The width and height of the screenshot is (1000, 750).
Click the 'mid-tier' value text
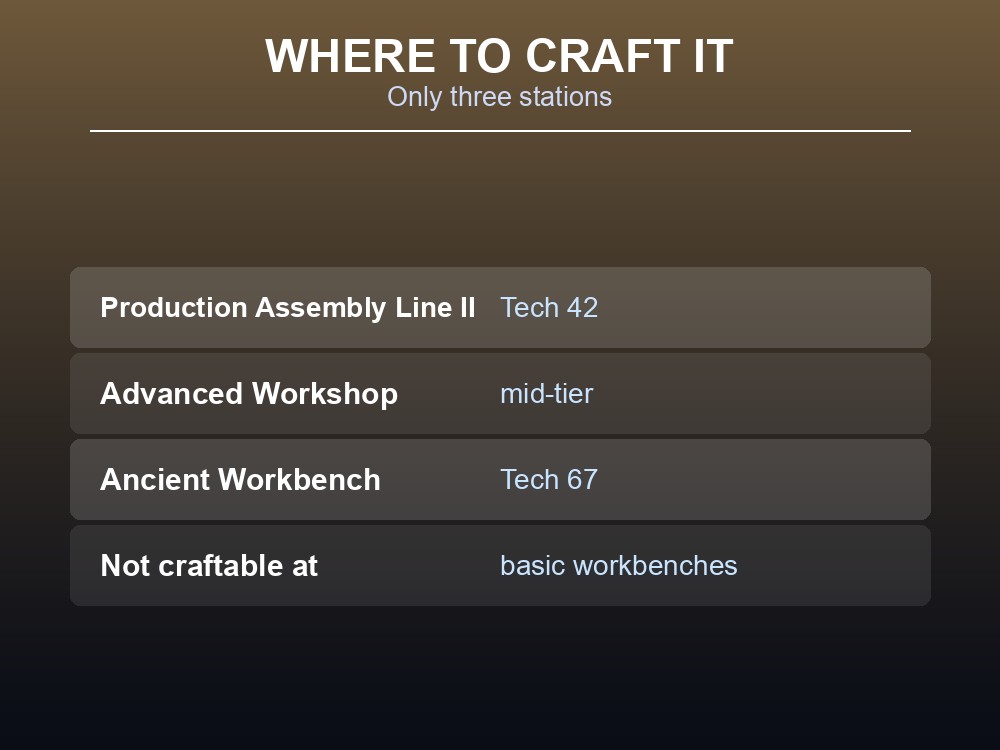pyautogui.click(x=547, y=393)
